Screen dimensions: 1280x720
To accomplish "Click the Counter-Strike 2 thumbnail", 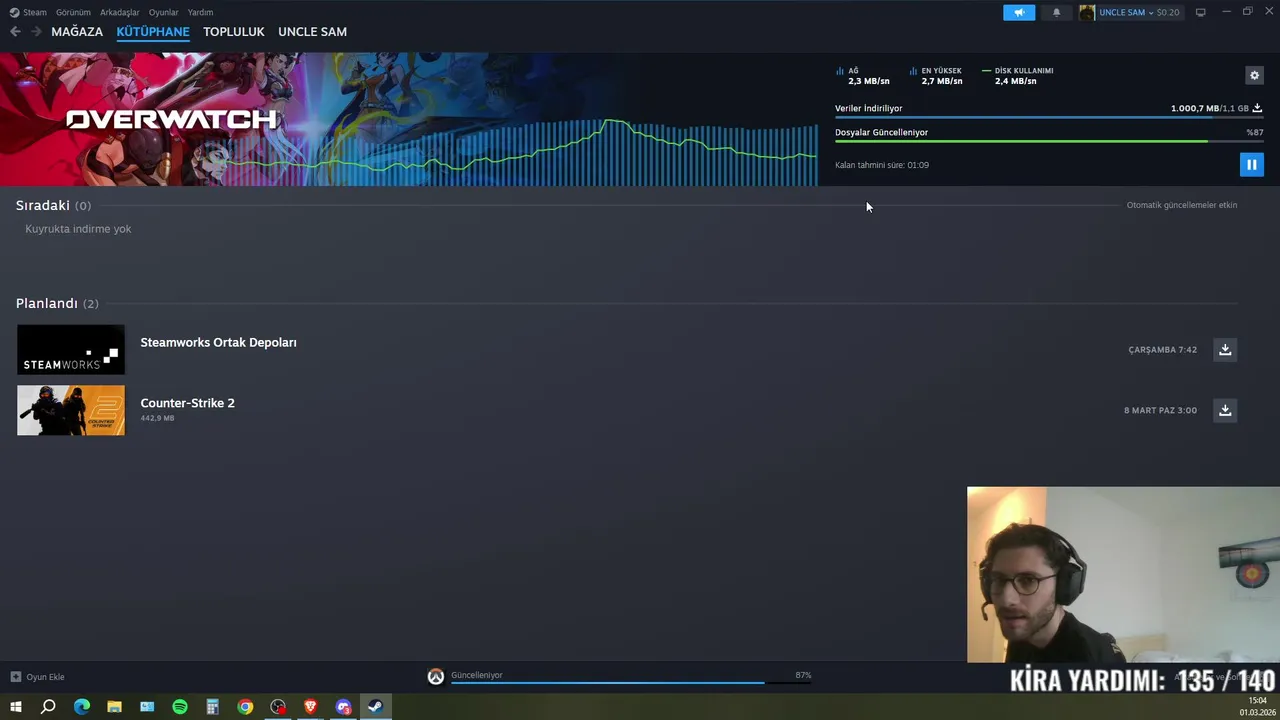I will (x=71, y=410).
